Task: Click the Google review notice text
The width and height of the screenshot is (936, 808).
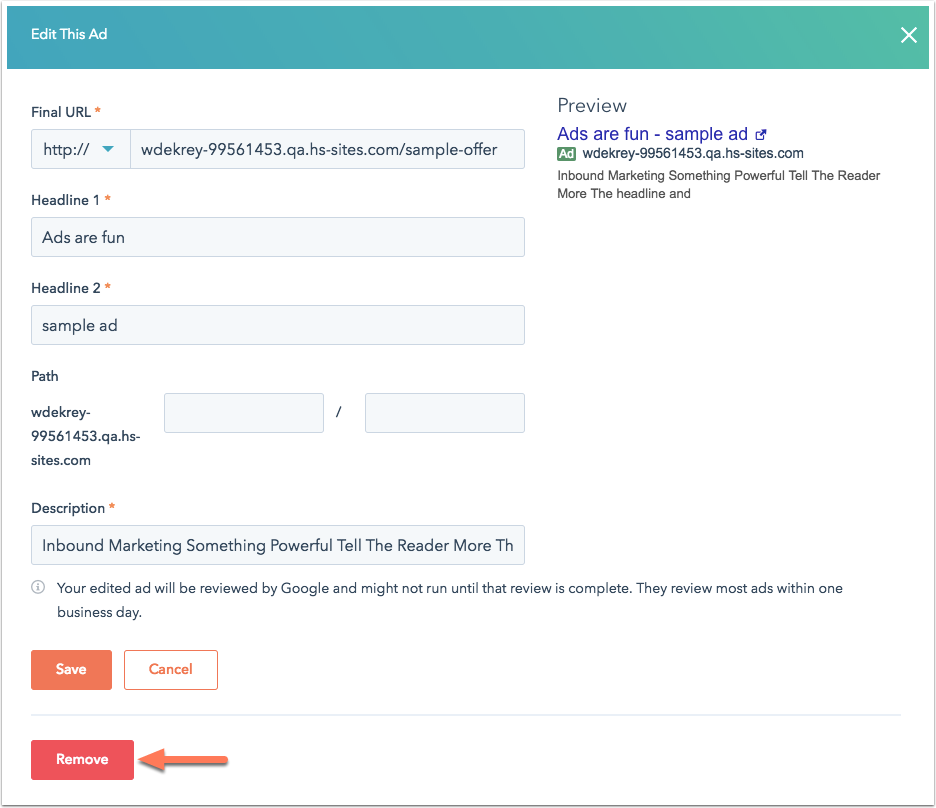Action: pos(450,600)
